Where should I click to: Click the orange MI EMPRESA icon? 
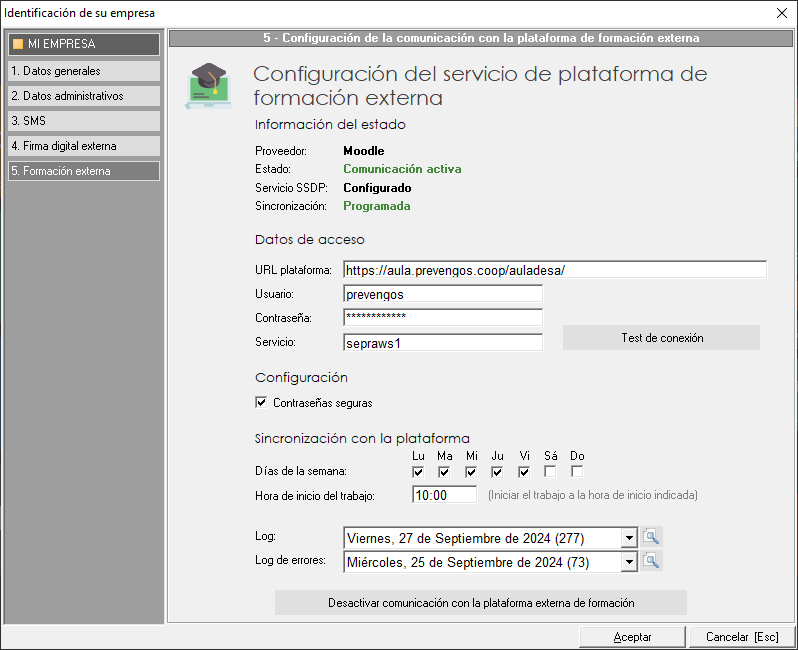(17, 44)
